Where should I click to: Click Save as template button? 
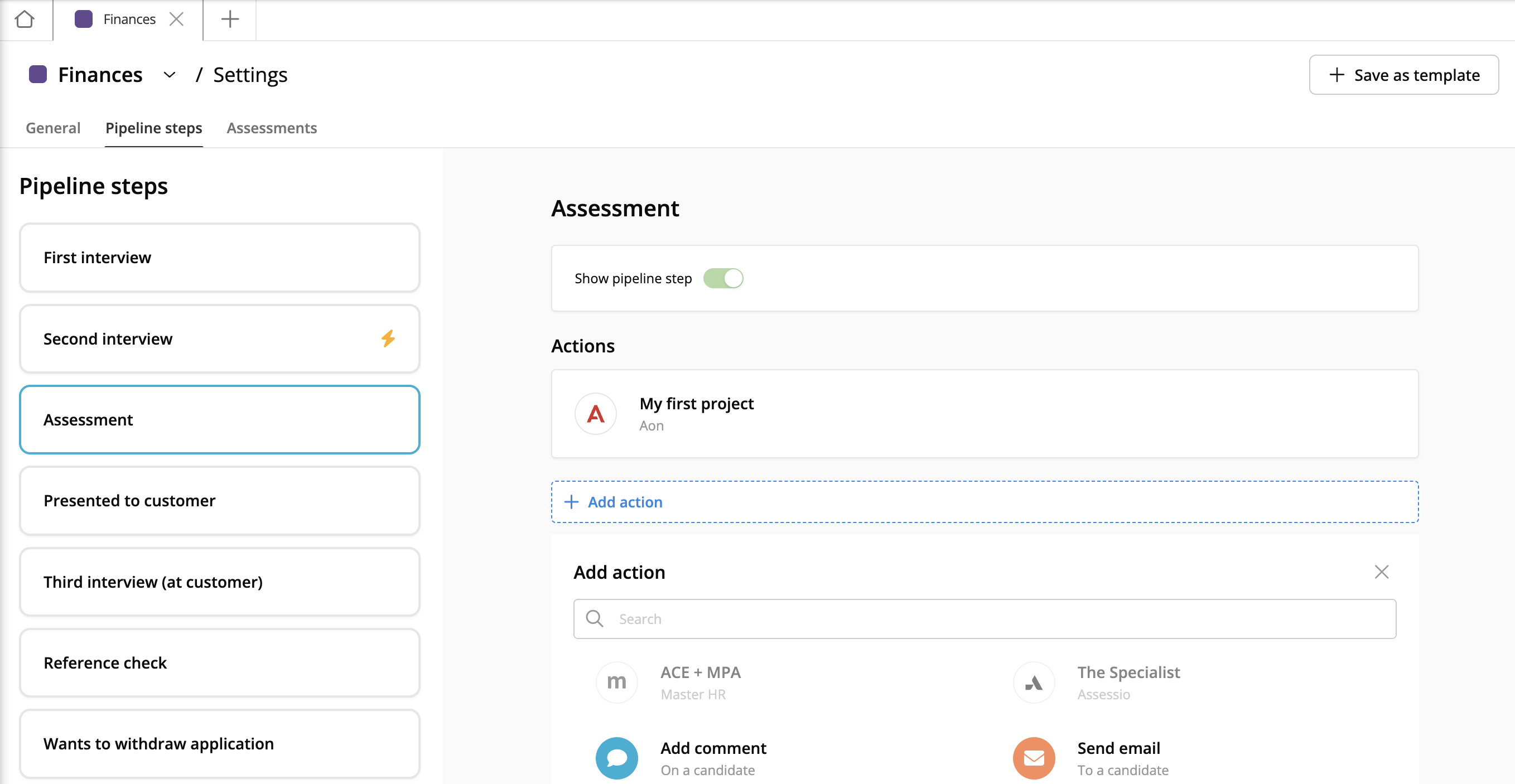click(1403, 75)
